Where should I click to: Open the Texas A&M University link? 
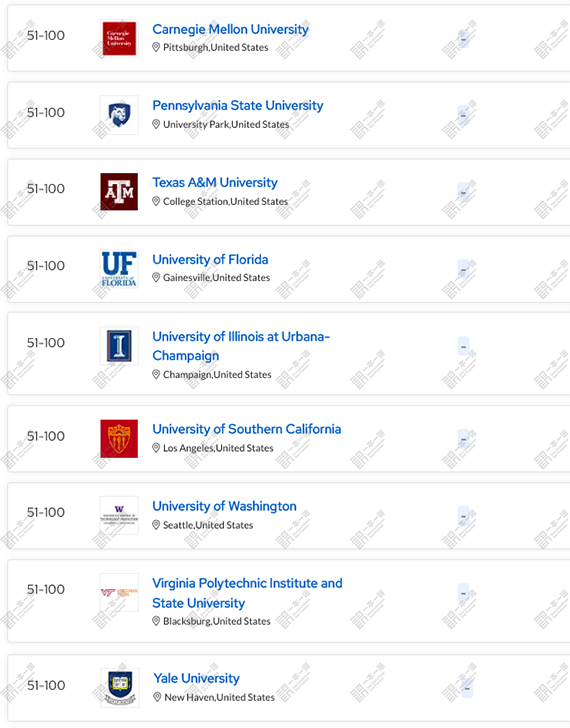tap(215, 182)
